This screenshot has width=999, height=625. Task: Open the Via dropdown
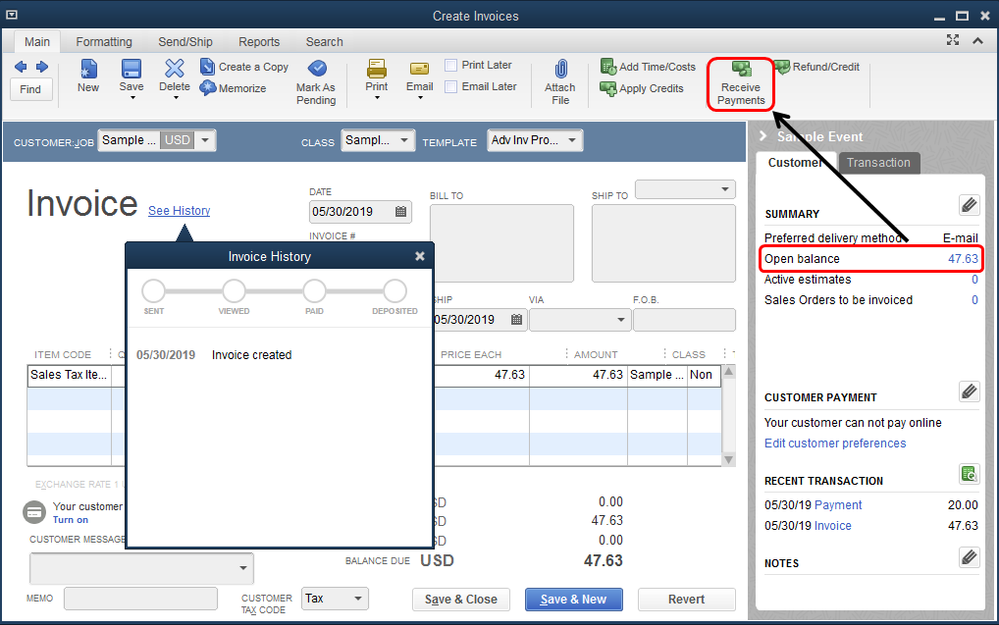(621, 319)
